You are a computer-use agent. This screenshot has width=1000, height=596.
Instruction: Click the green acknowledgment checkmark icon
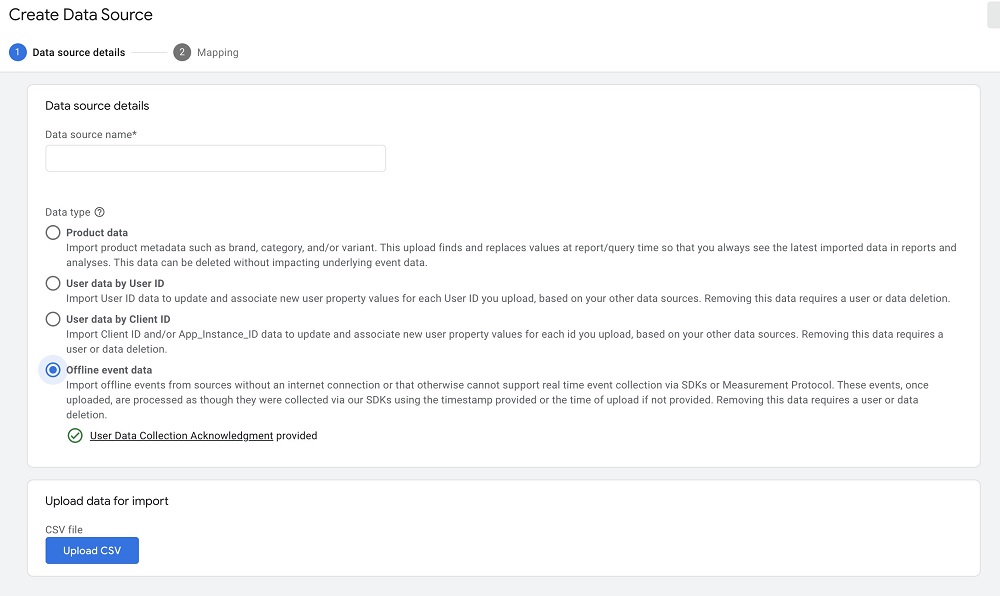(75, 436)
